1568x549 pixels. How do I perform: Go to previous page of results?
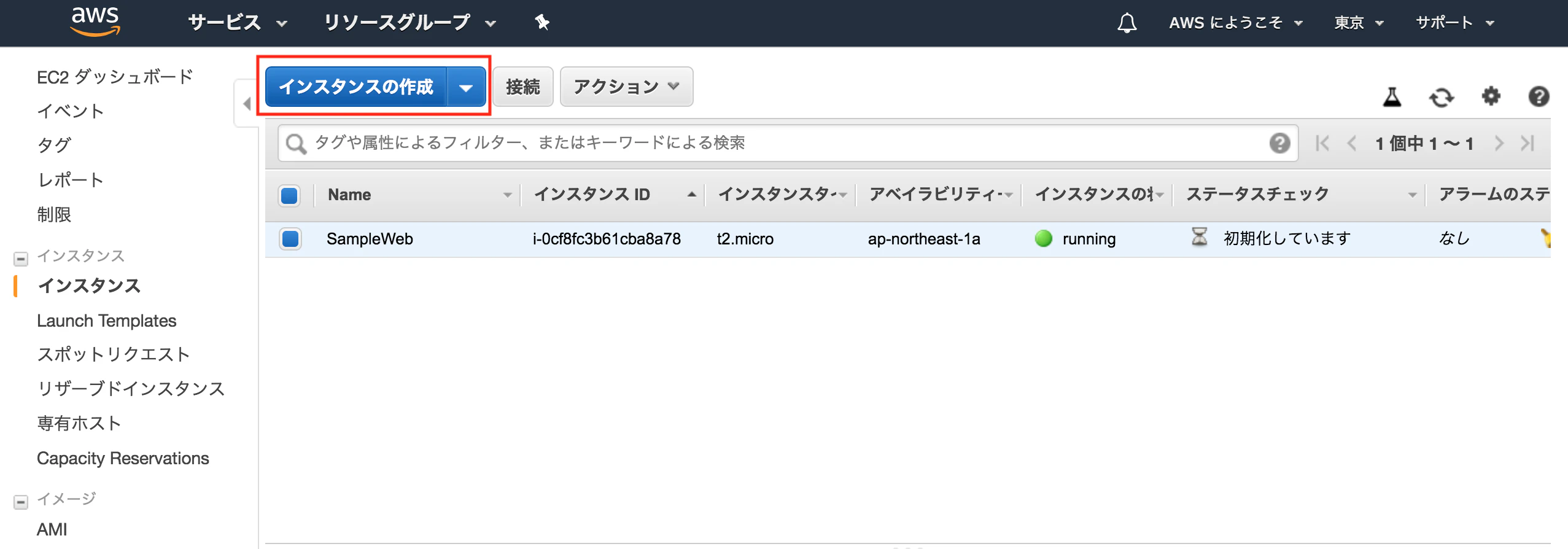[x=1351, y=143]
